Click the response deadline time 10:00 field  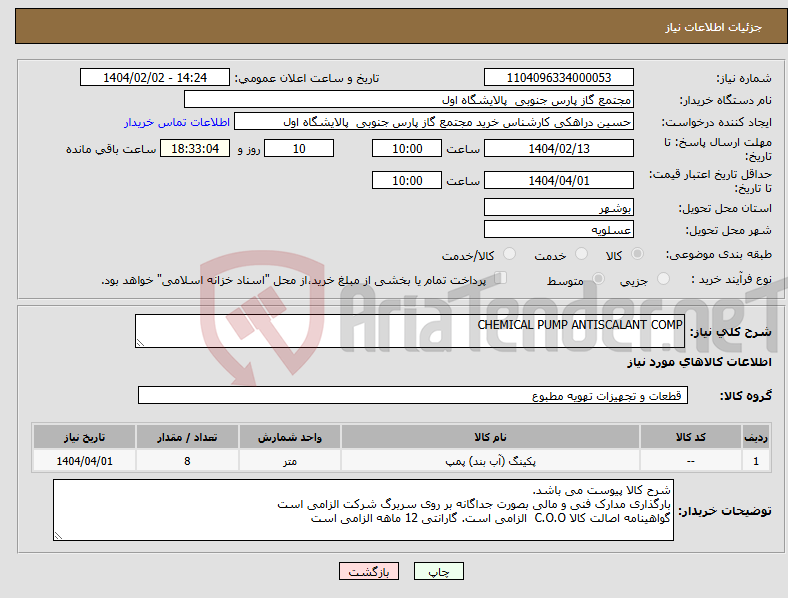coord(407,148)
